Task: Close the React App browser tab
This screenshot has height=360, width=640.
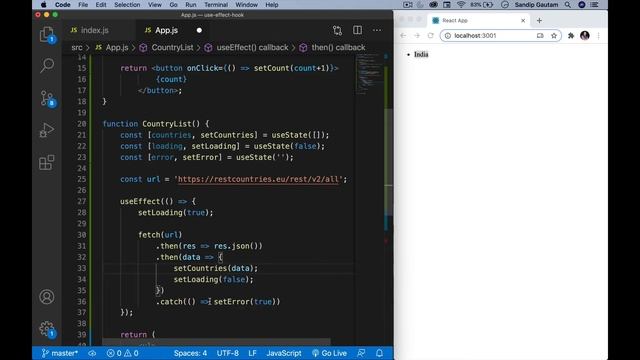Action: [523, 20]
